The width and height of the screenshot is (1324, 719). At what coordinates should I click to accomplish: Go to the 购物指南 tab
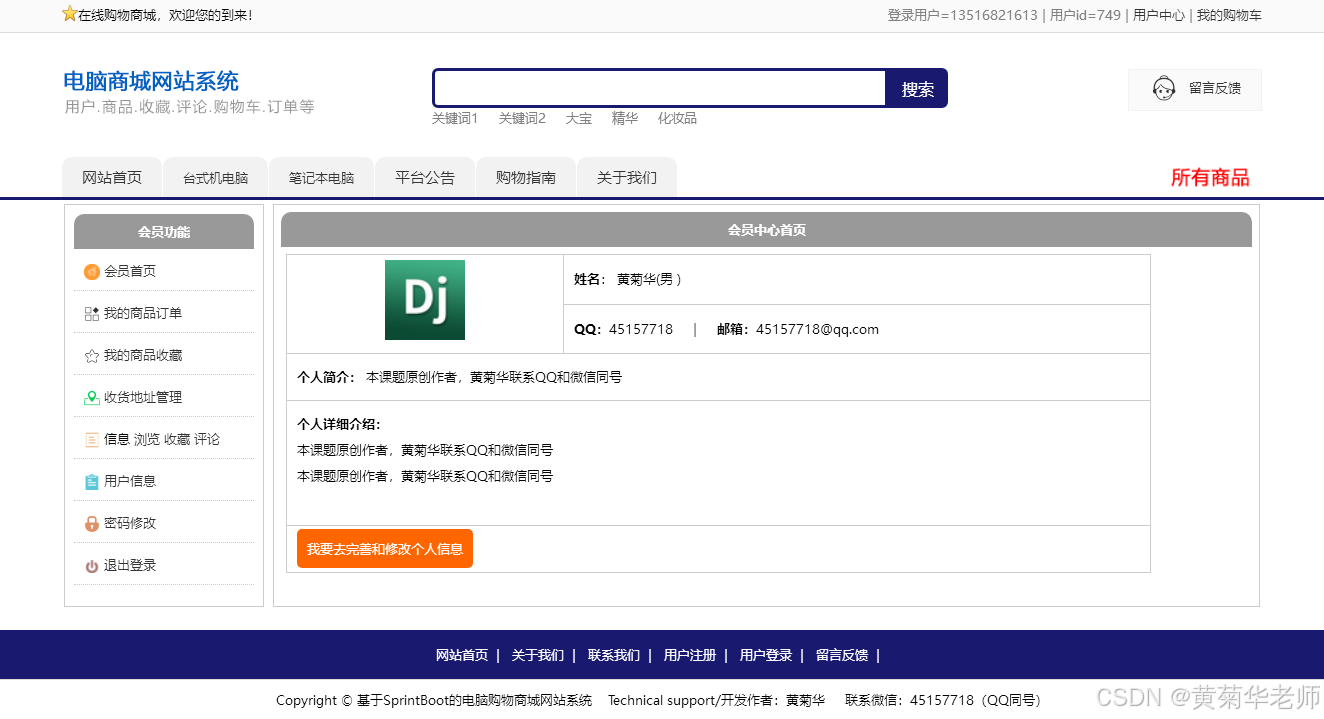point(526,177)
